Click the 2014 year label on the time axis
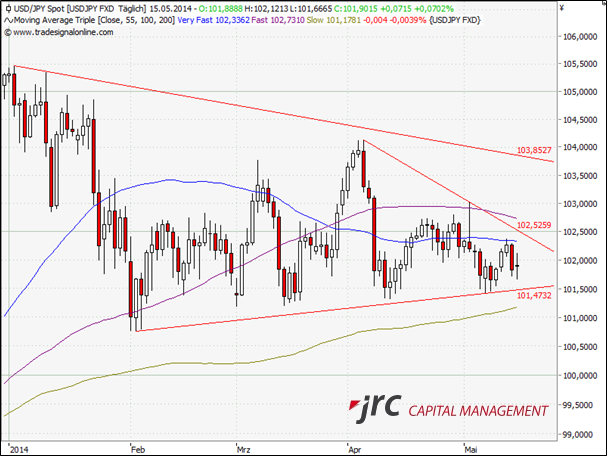The image size is (607, 456). click(16, 448)
